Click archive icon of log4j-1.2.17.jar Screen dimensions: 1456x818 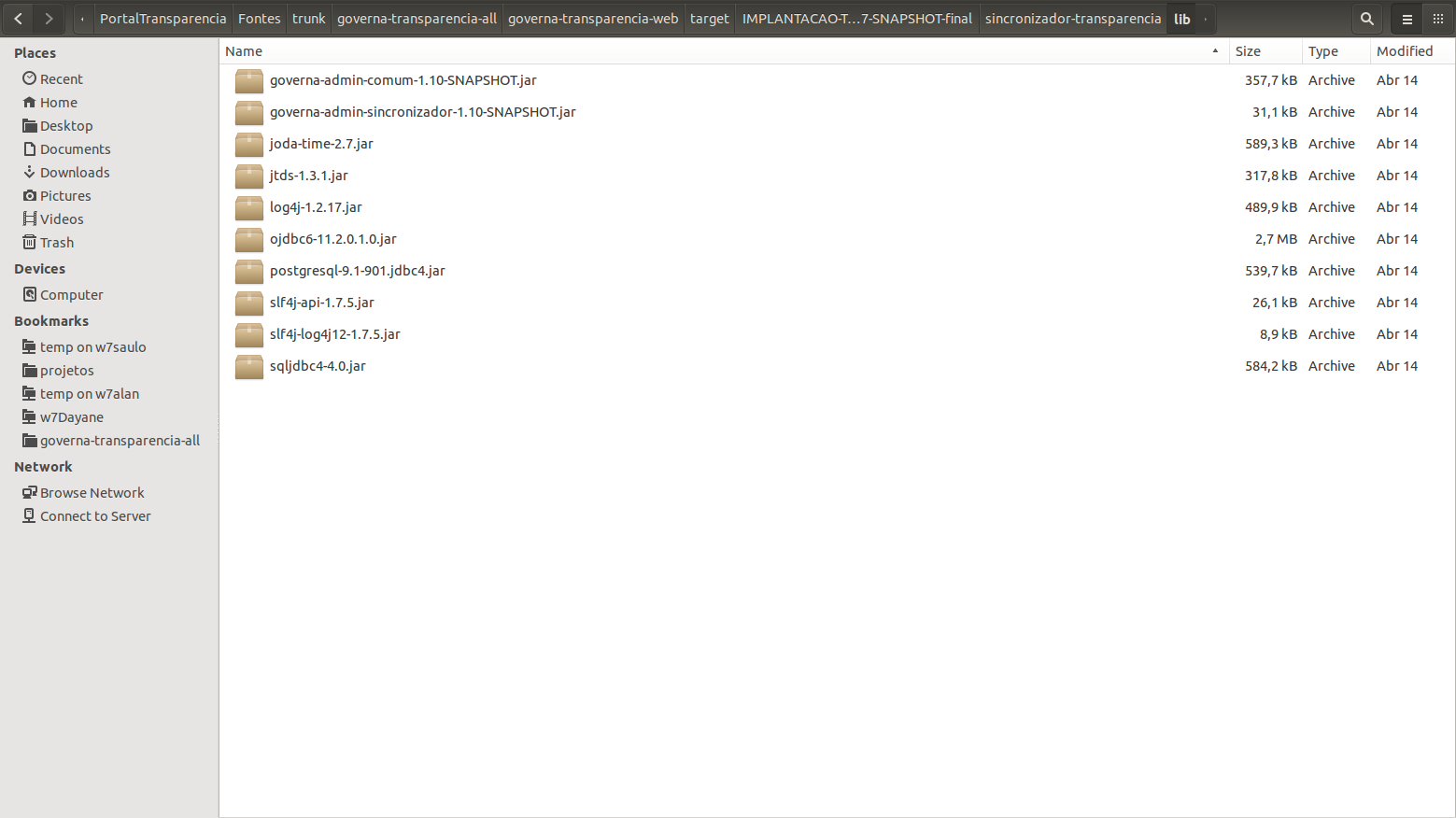click(x=248, y=208)
